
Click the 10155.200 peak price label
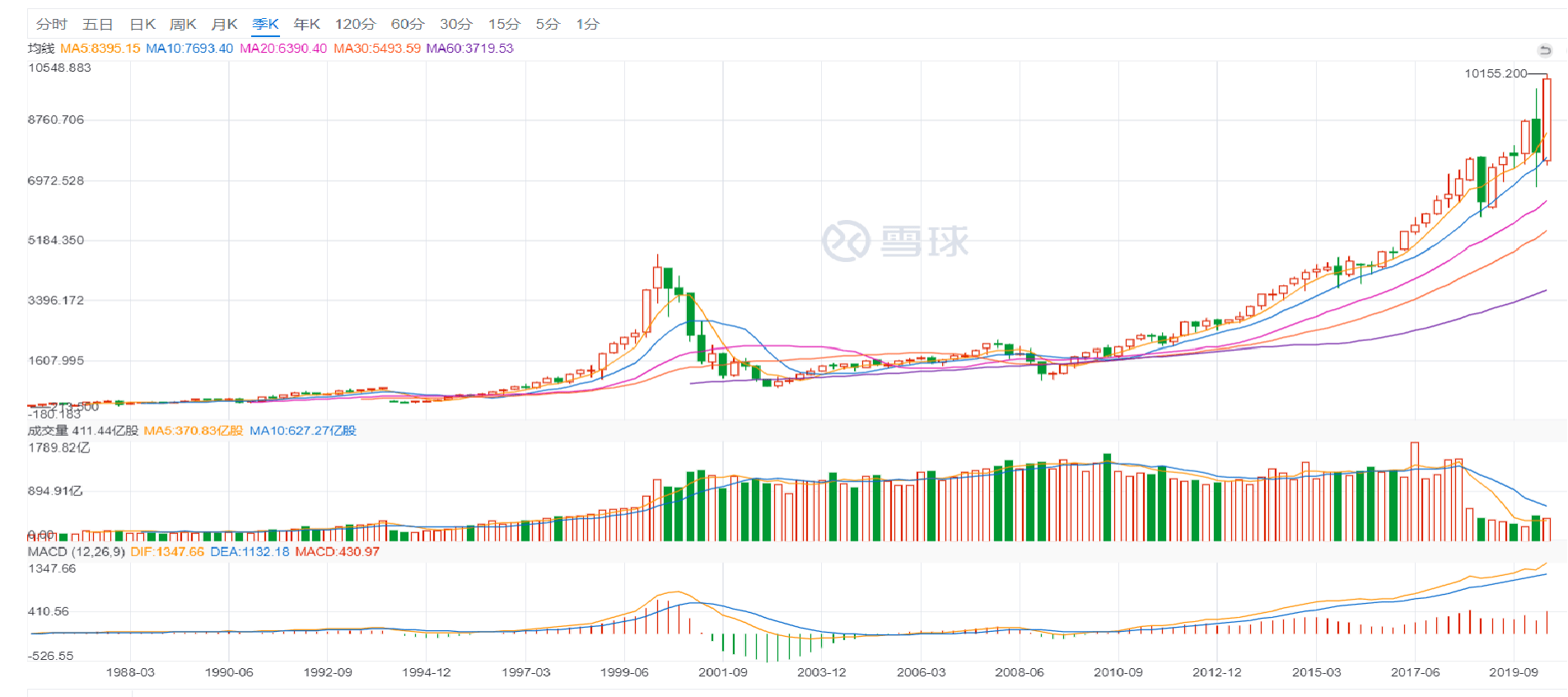(1495, 73)
